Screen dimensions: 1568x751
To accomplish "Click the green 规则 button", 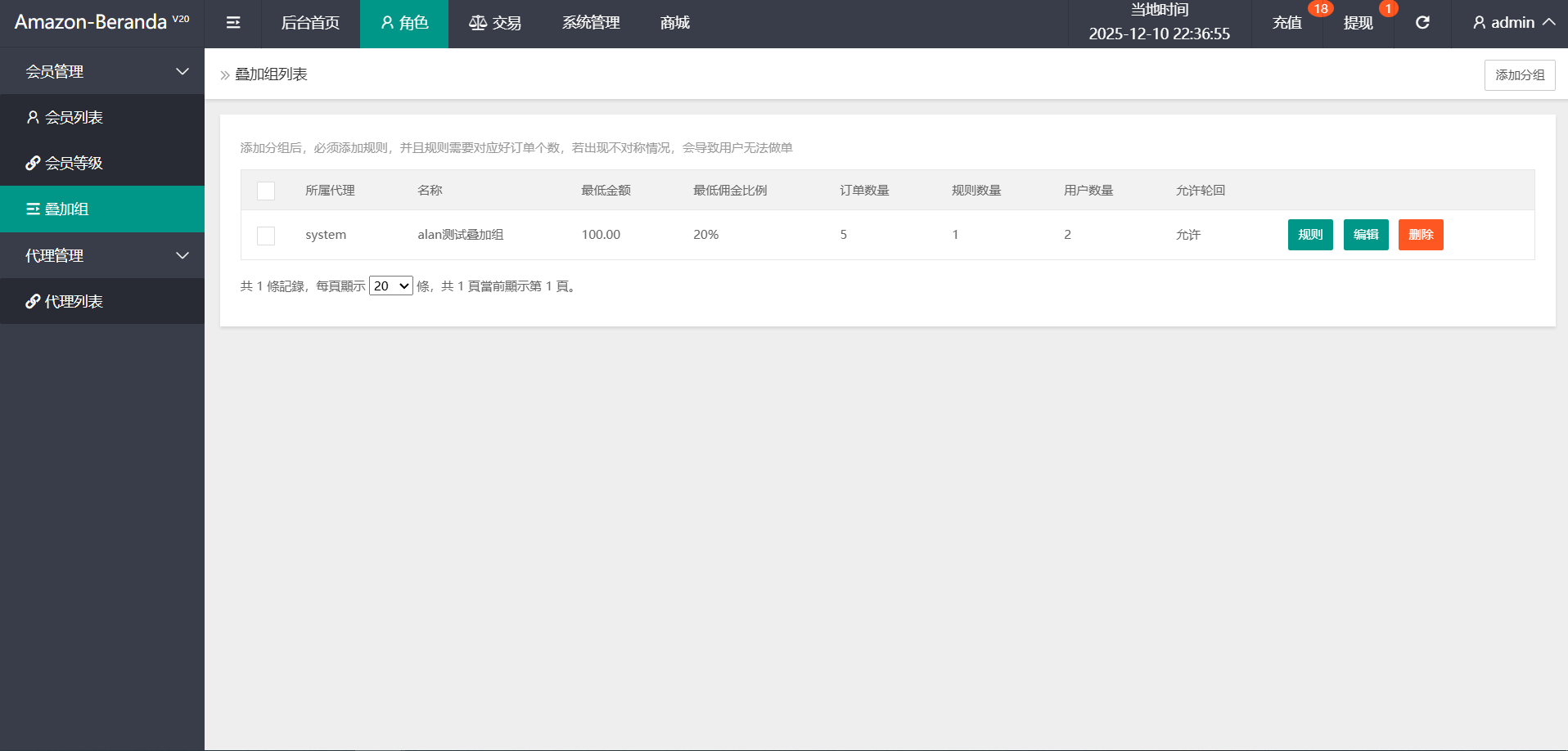I will tap(1310, 235).
